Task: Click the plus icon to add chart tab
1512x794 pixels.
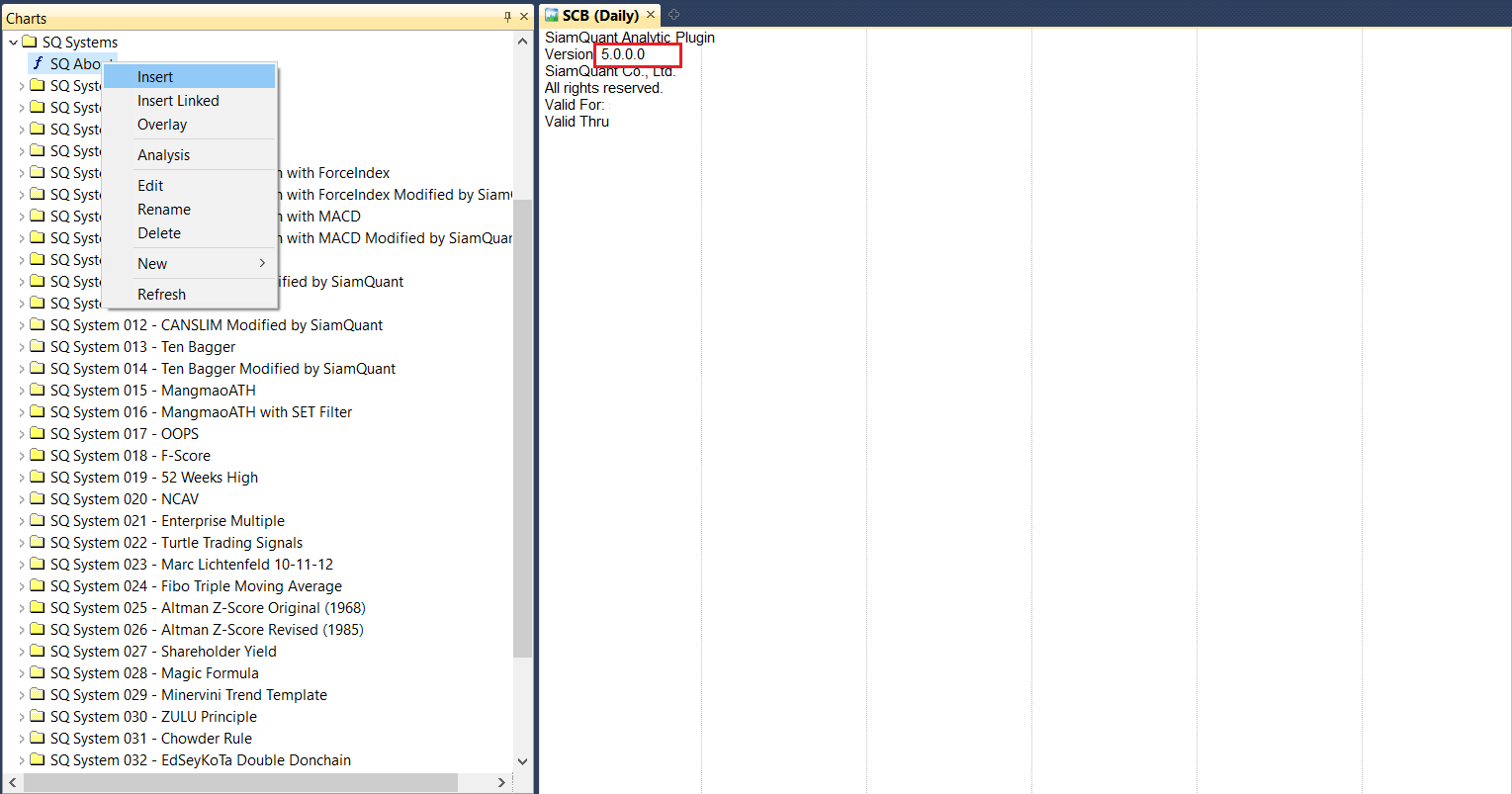Action: [x=673, y=15]
